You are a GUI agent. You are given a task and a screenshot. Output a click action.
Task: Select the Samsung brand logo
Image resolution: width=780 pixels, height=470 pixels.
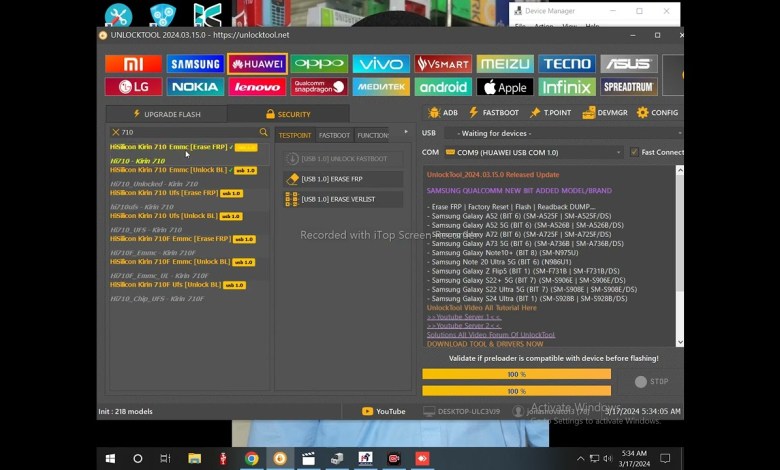point(195,64)
